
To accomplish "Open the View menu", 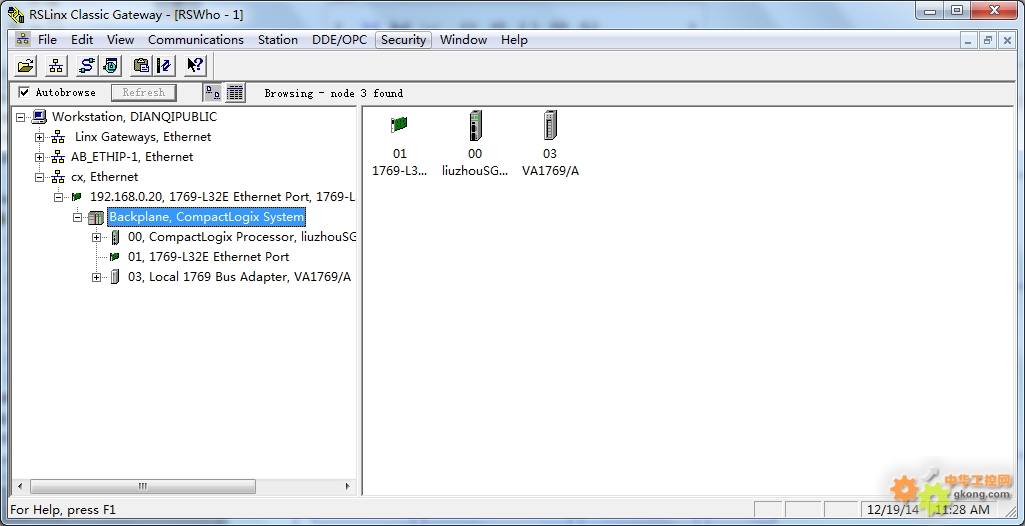I will (x=120, y=40).
